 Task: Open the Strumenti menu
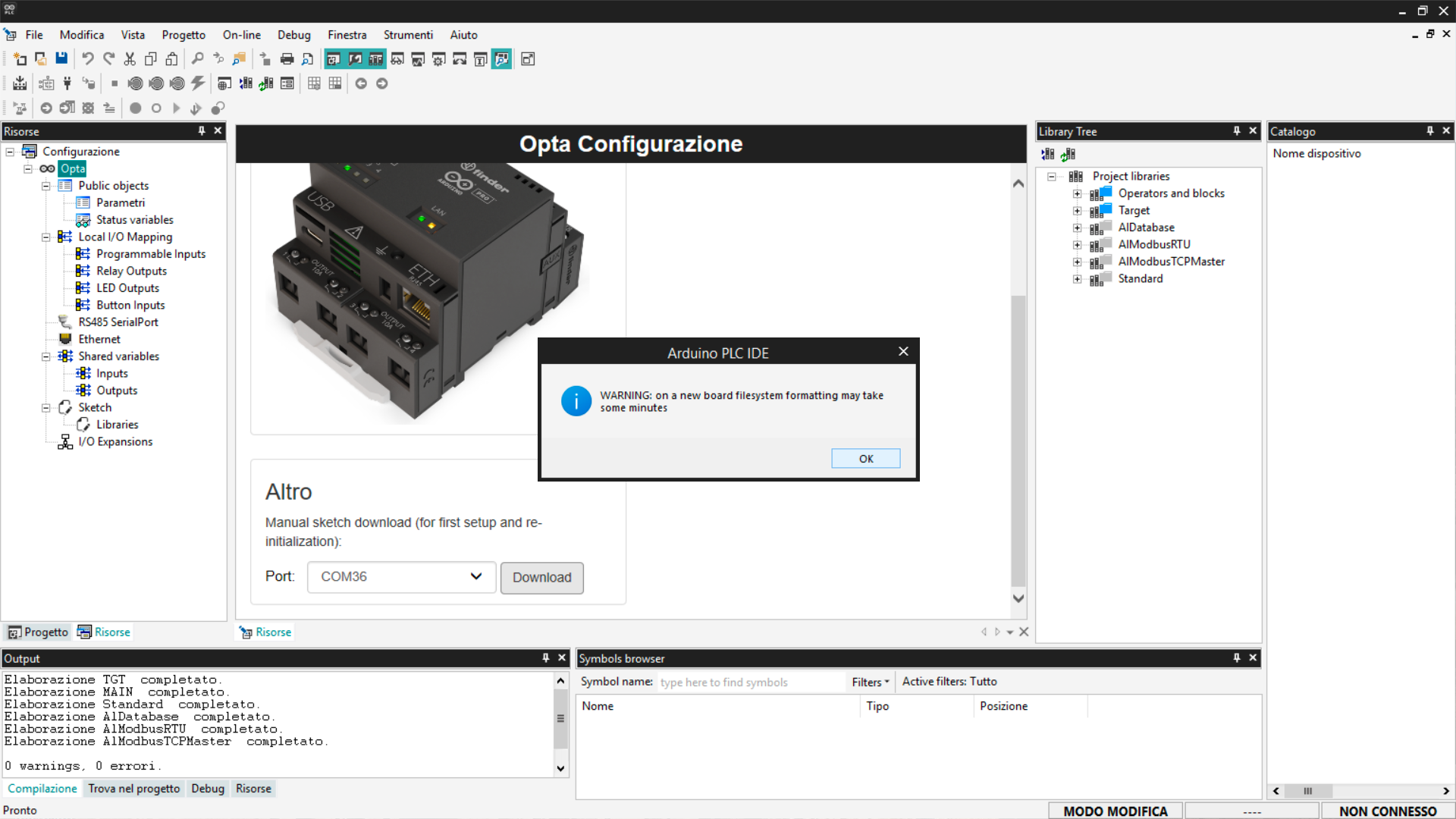pos(408,35)
